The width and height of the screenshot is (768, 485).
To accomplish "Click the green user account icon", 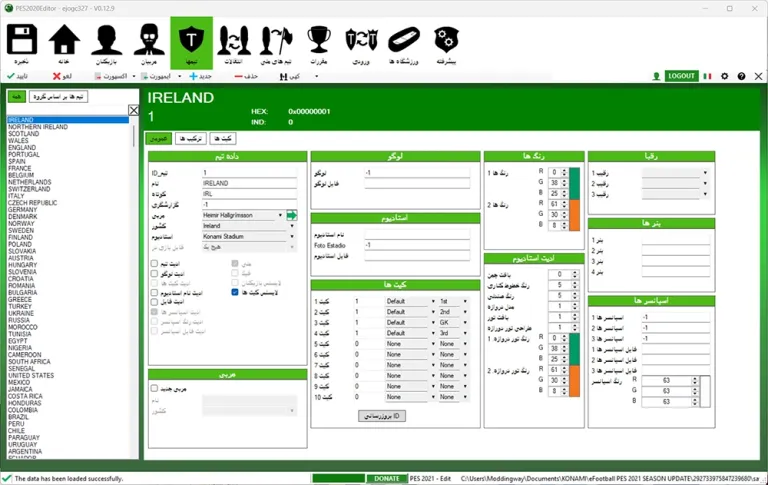I will [656, 76].
